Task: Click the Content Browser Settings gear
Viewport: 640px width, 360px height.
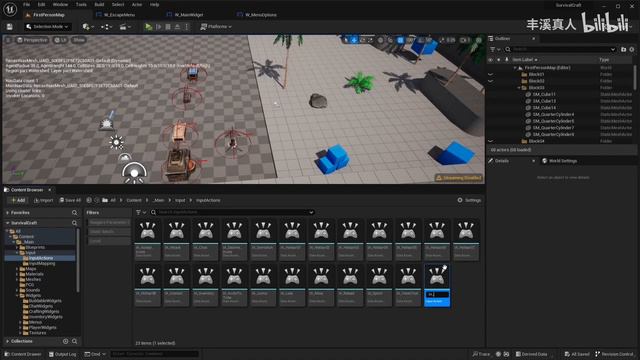Action: pyautogui.click(x=469, y=200)
